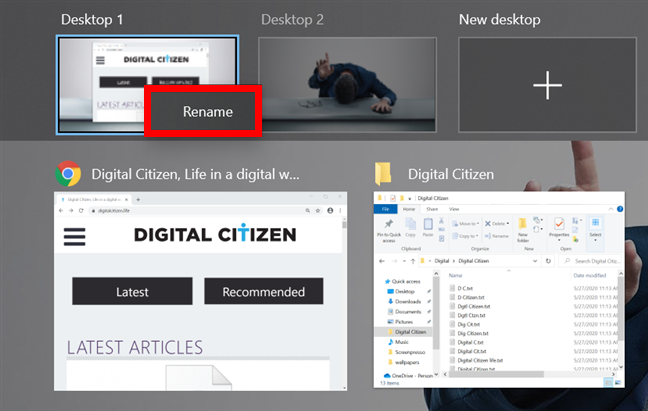This screenshot has width=648, height=411.
Task: Open Chrome's three-dot menu
Action: pyautogui.click(x=340, y=211)
